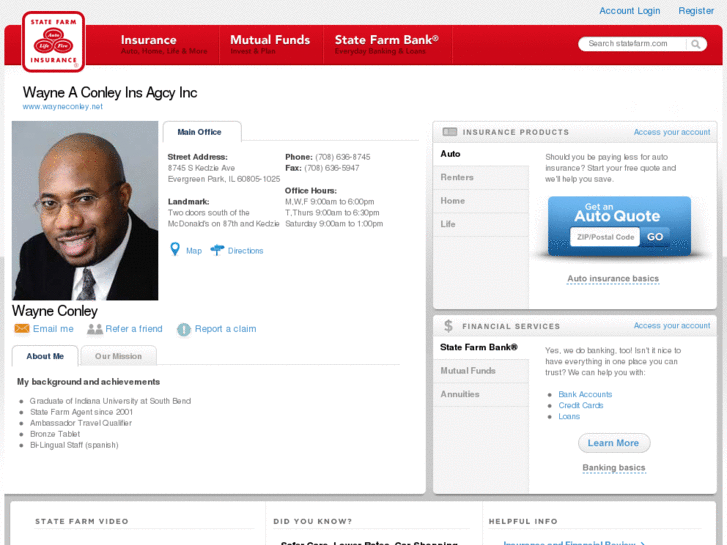Image resolution: width=727 pixels, height=545 pixels.
Task: Click the search magnifier icon
Action: [695, 44]
